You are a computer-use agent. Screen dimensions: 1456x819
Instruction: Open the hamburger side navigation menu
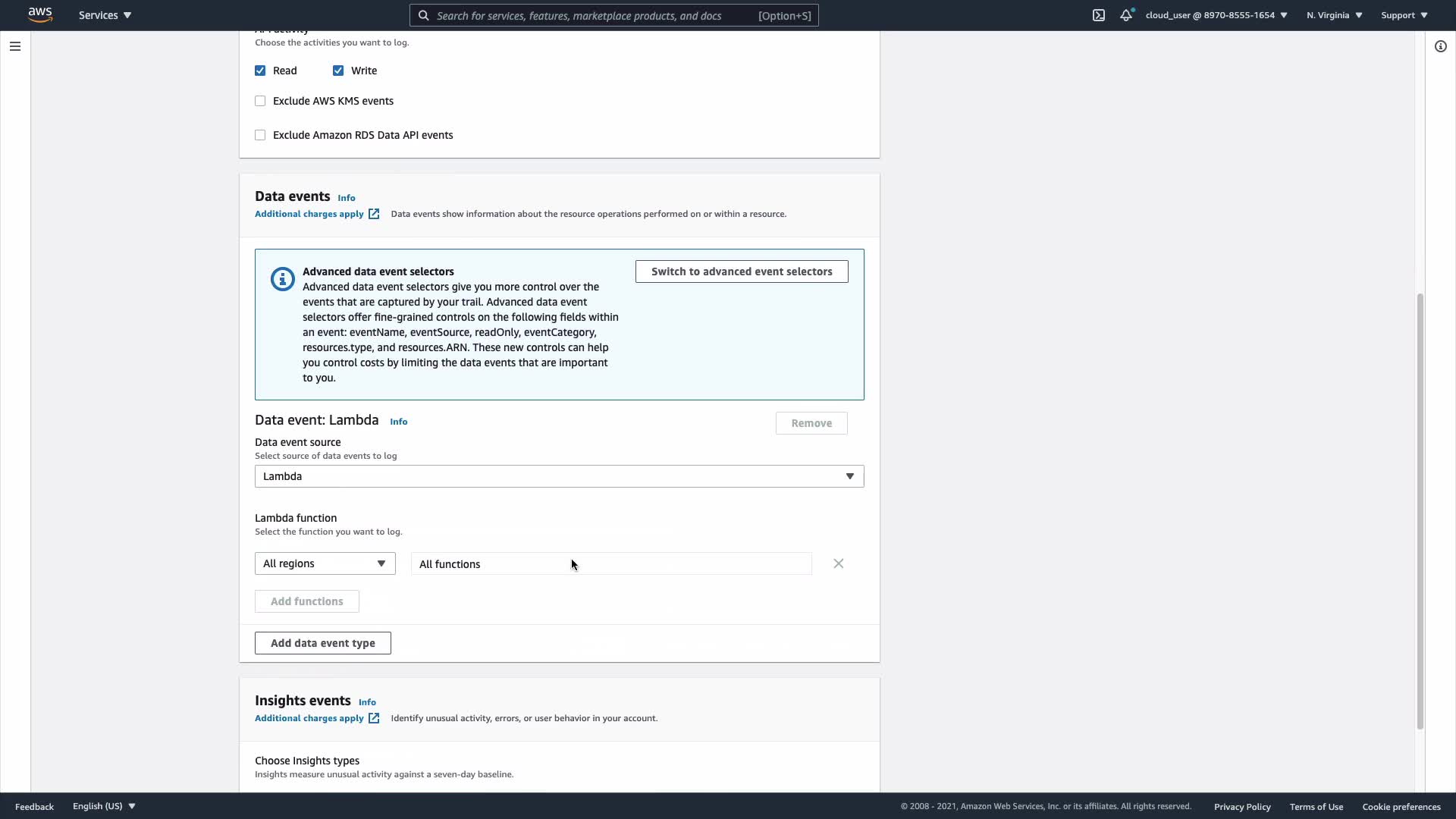pyautogui.click(x=15, y=46)
